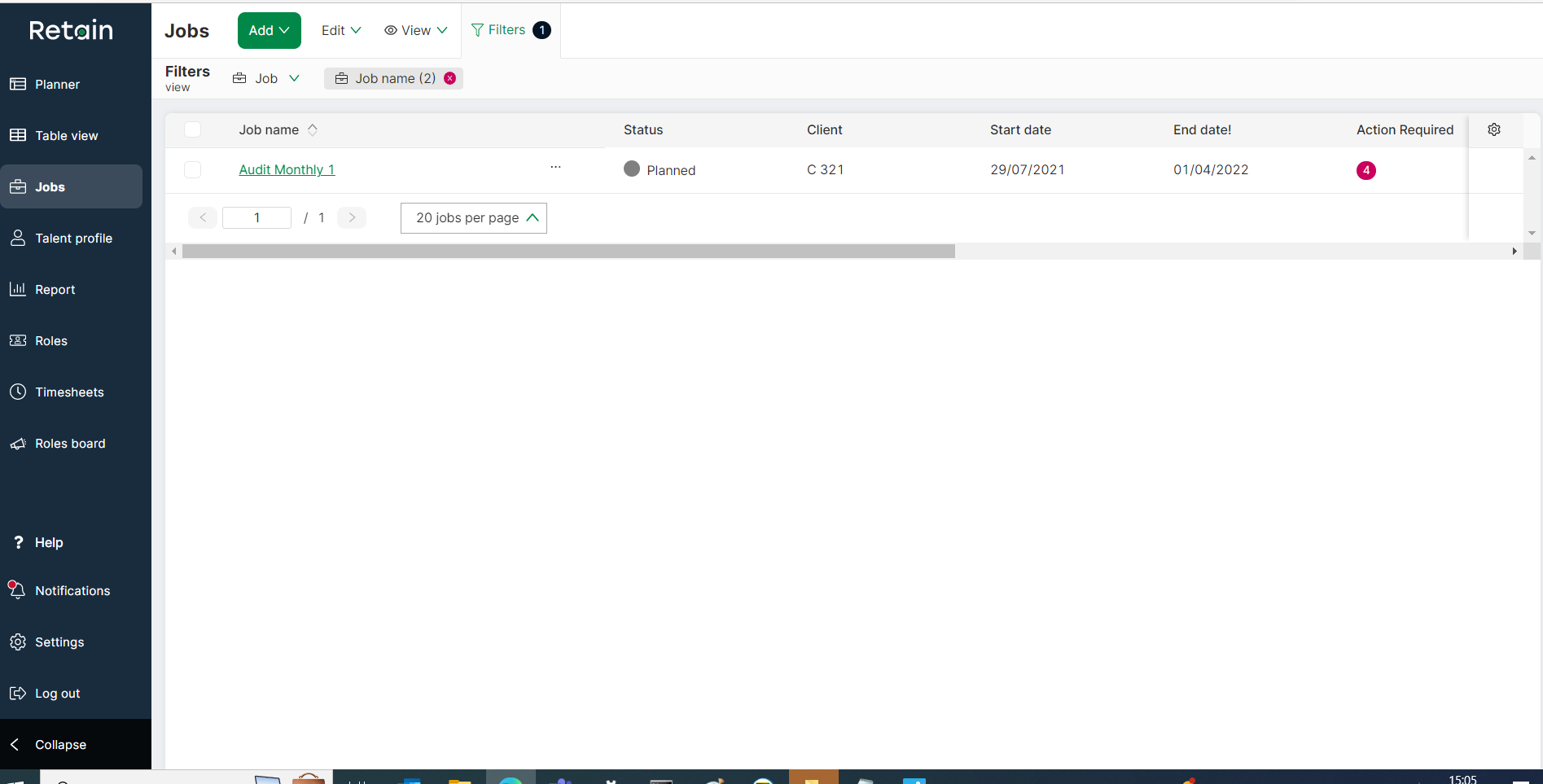This screenshot has width=1543, height=784.
Task: Remove the Job name filter chip
Action: [450, 78]
